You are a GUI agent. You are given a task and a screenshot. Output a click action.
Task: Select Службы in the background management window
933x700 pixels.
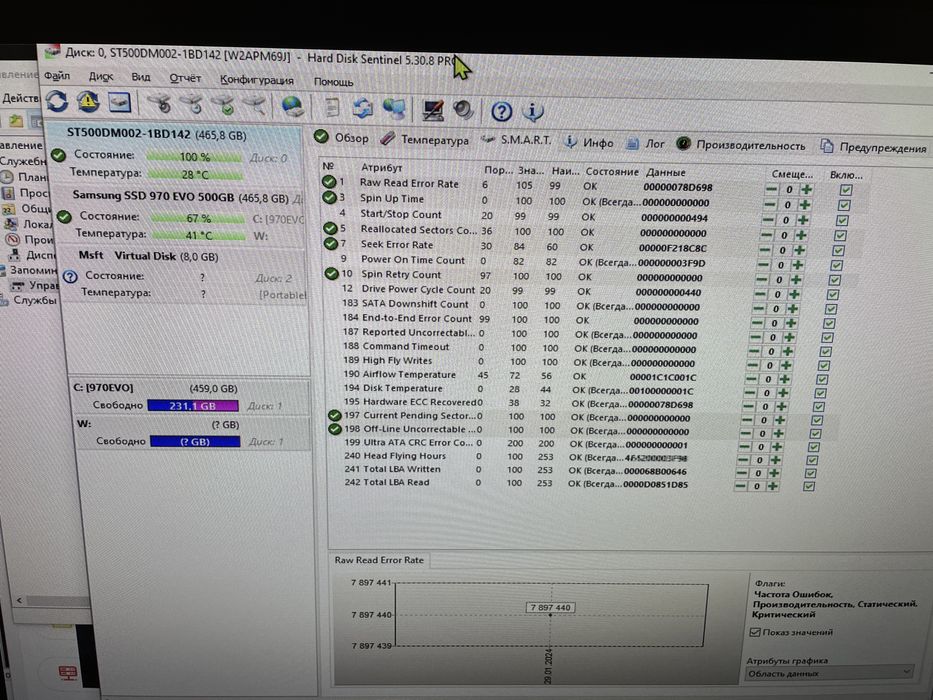point(35,300)
